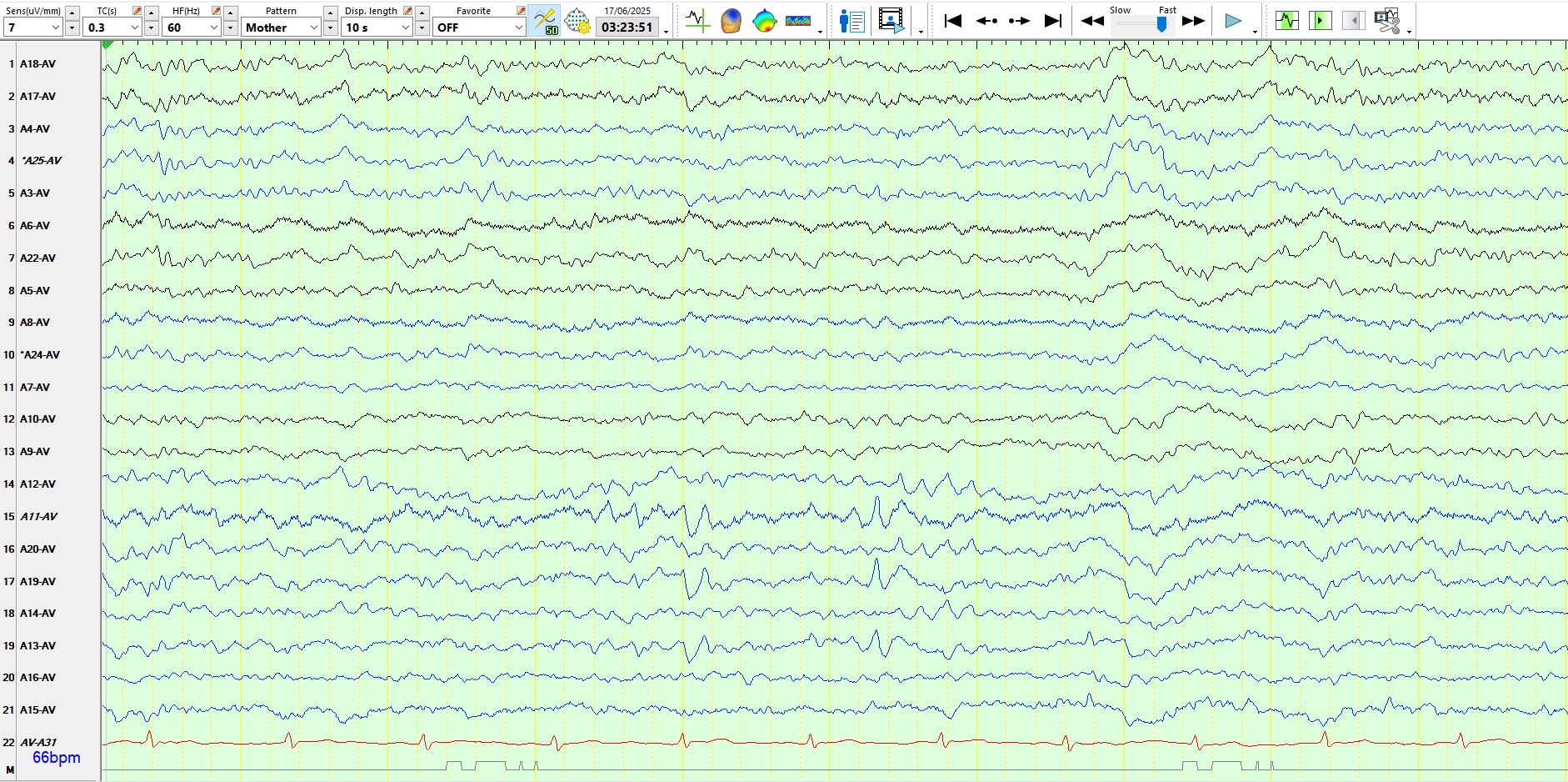1568x782 pixels.
Task: Jump to the first page of recording
Action: click(x=953, y=21)
